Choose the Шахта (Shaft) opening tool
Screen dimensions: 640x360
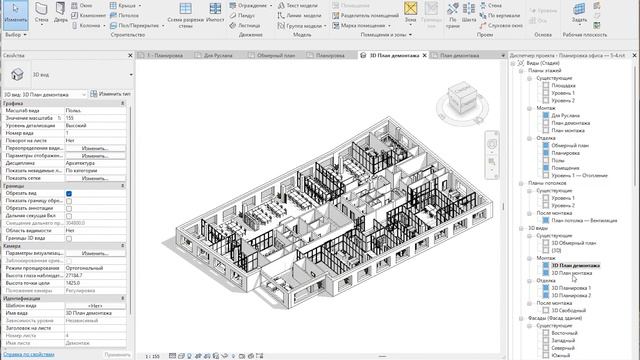tap(469, 12)
